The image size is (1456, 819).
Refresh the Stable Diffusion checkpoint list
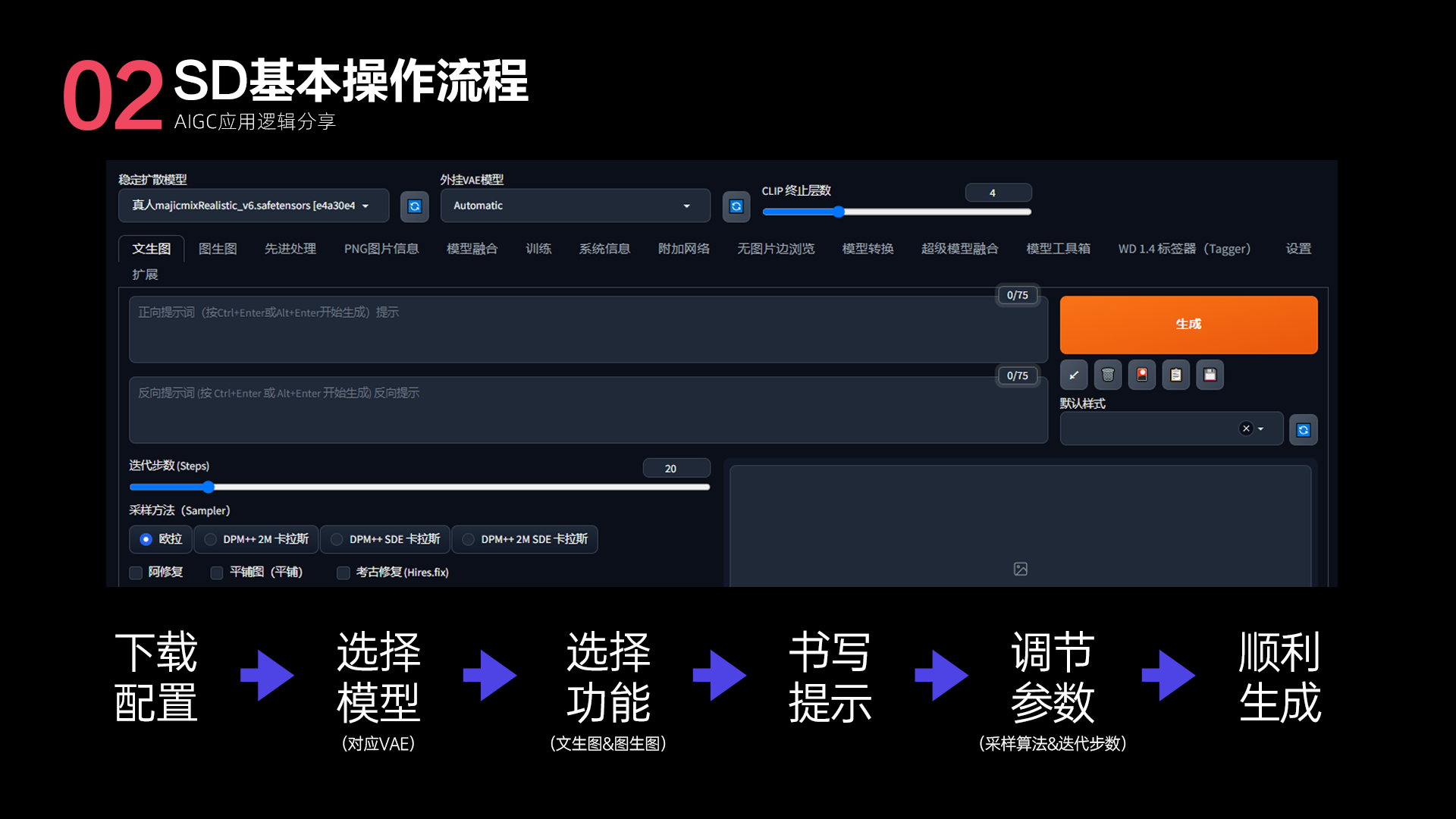[415, 206]
